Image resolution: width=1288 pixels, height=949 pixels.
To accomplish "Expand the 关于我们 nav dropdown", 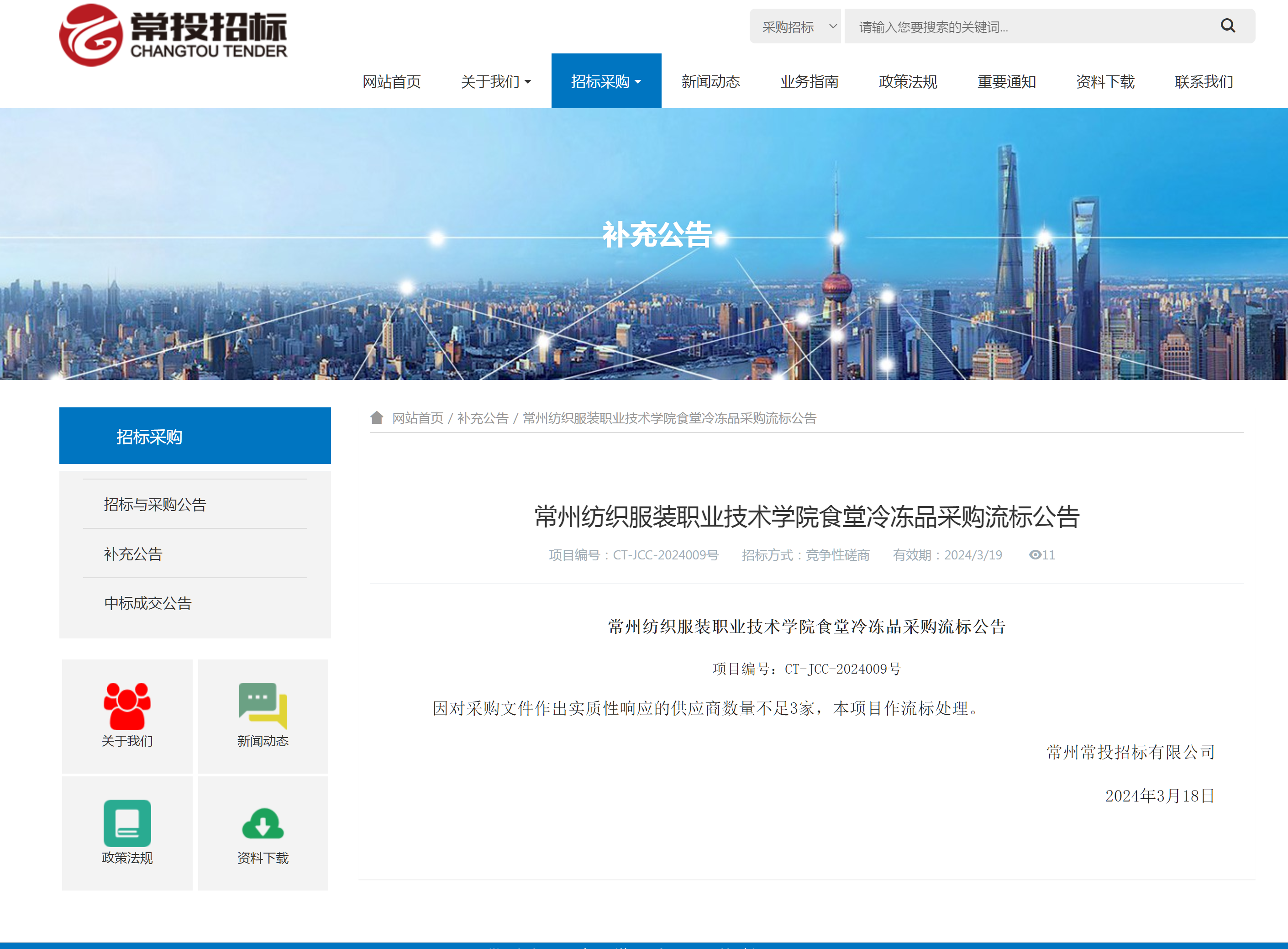I will click(495, 82).
